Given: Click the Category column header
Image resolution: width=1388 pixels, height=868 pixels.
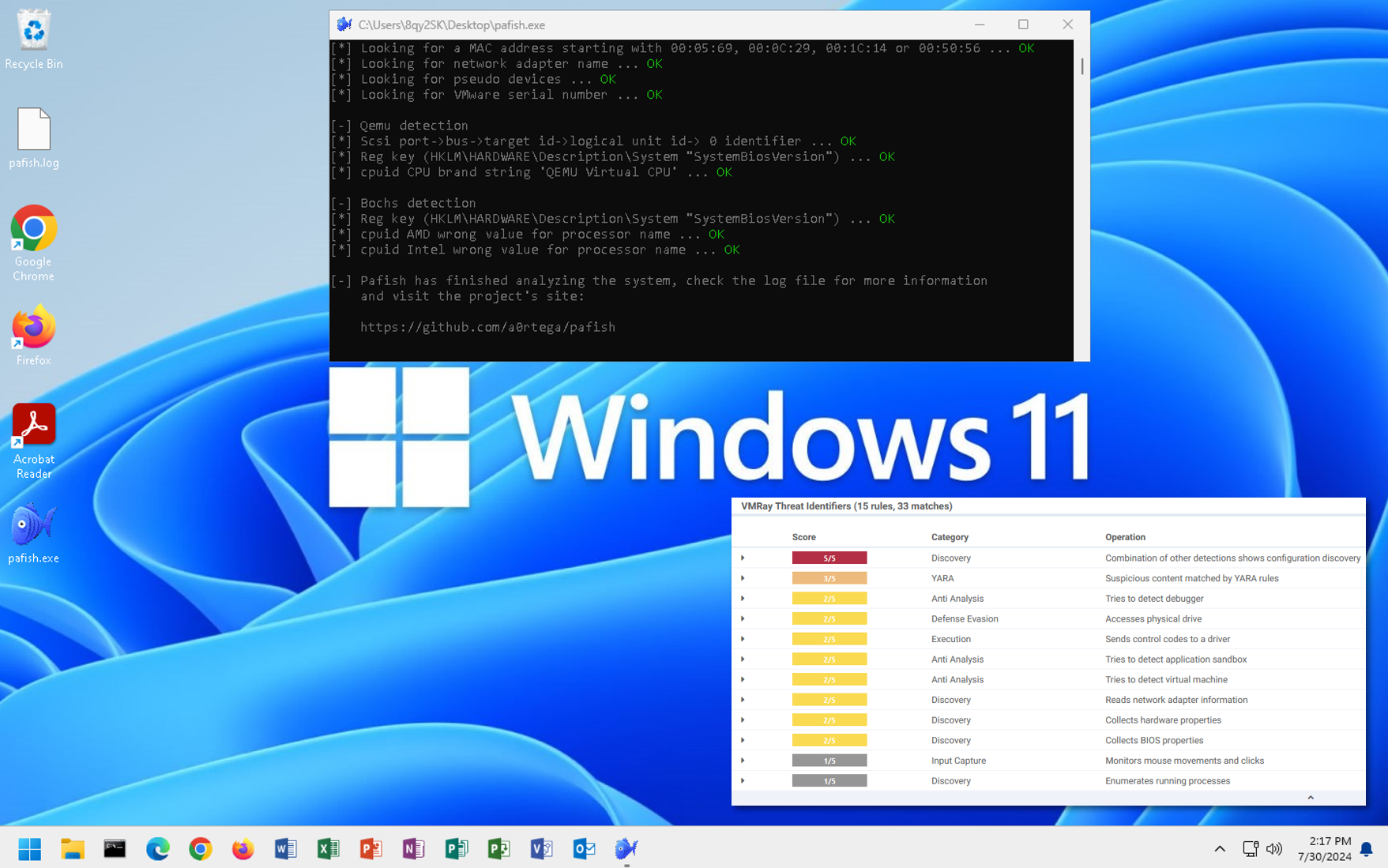Looking at the screenshot, I should (x=950, y=537).
